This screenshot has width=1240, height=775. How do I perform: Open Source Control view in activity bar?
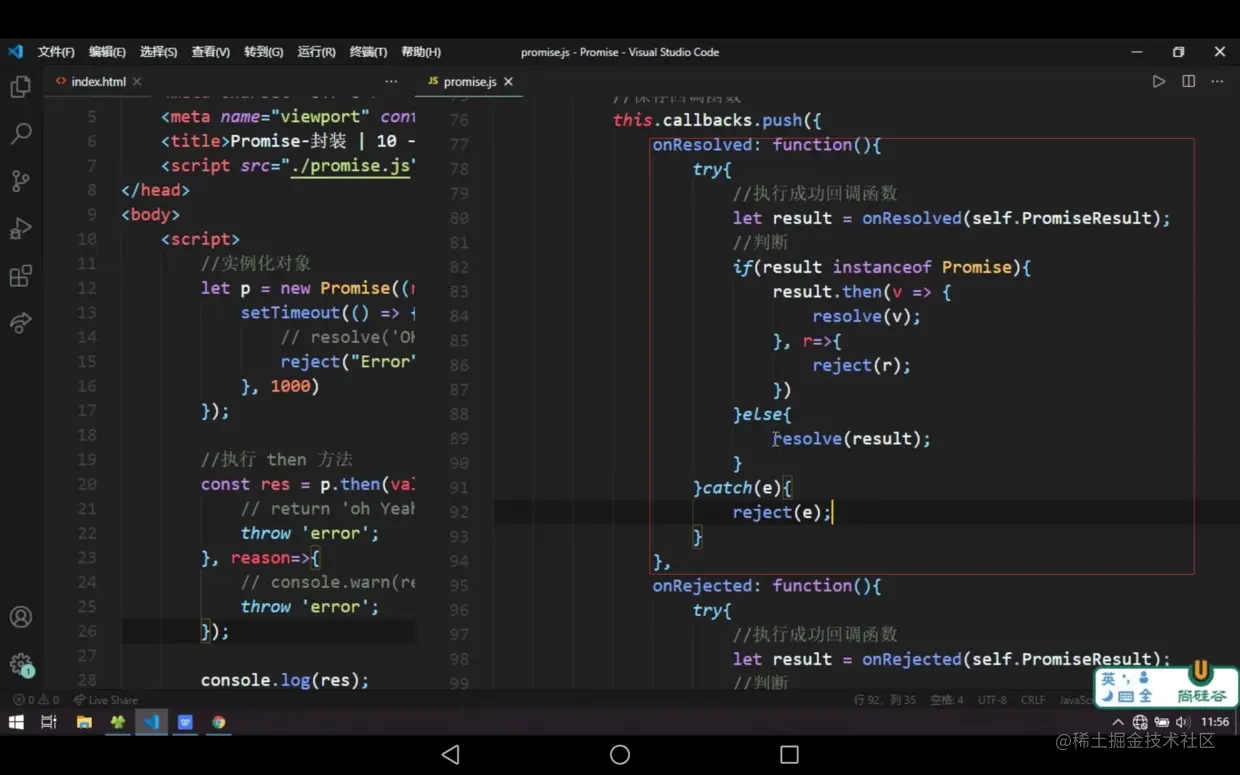pos(20,181)
